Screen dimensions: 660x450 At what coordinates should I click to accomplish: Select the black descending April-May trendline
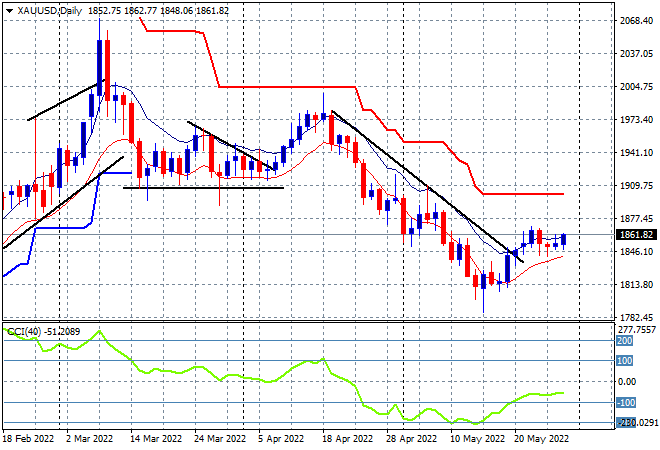tap(420, 180)
